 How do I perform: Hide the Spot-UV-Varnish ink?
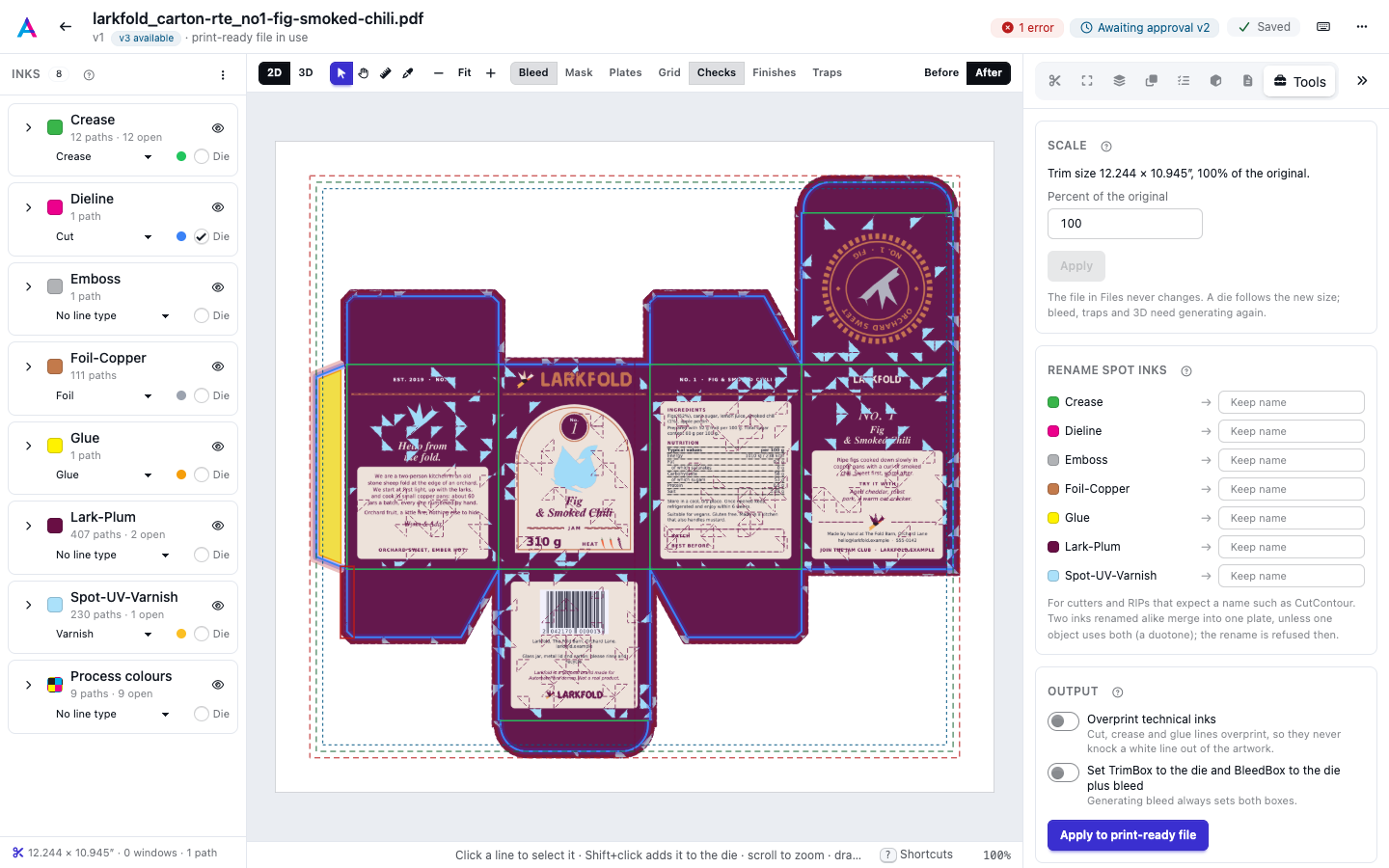[x=218, y=606]
